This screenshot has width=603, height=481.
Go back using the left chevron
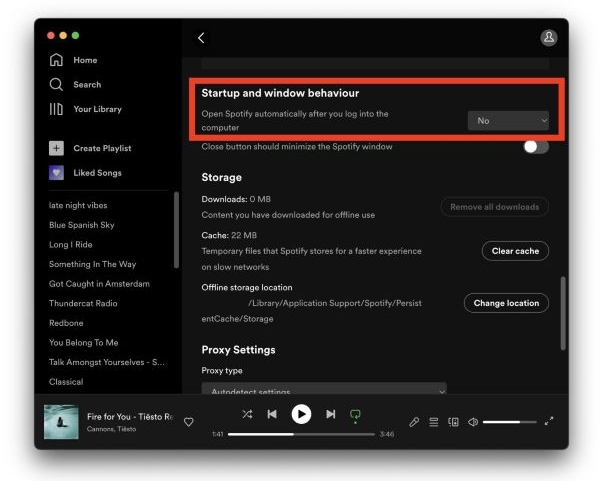tap(201, 38)
